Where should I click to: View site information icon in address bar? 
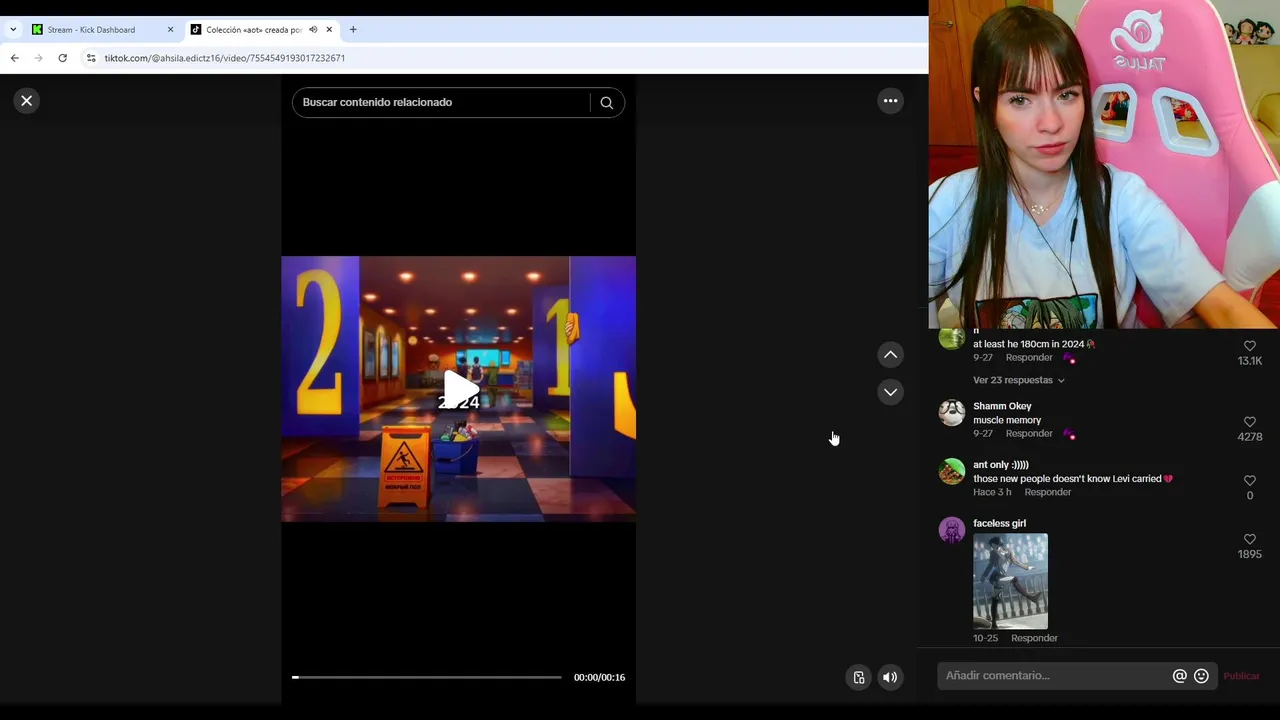tap(91, 58)
